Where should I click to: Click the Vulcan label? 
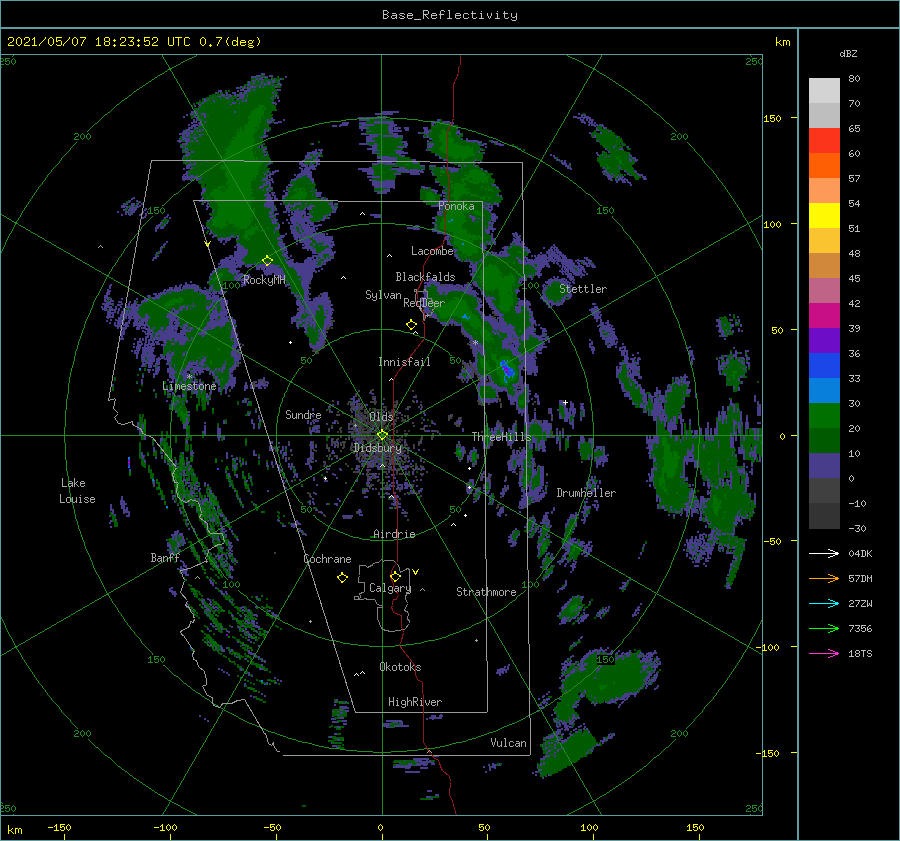508,743
